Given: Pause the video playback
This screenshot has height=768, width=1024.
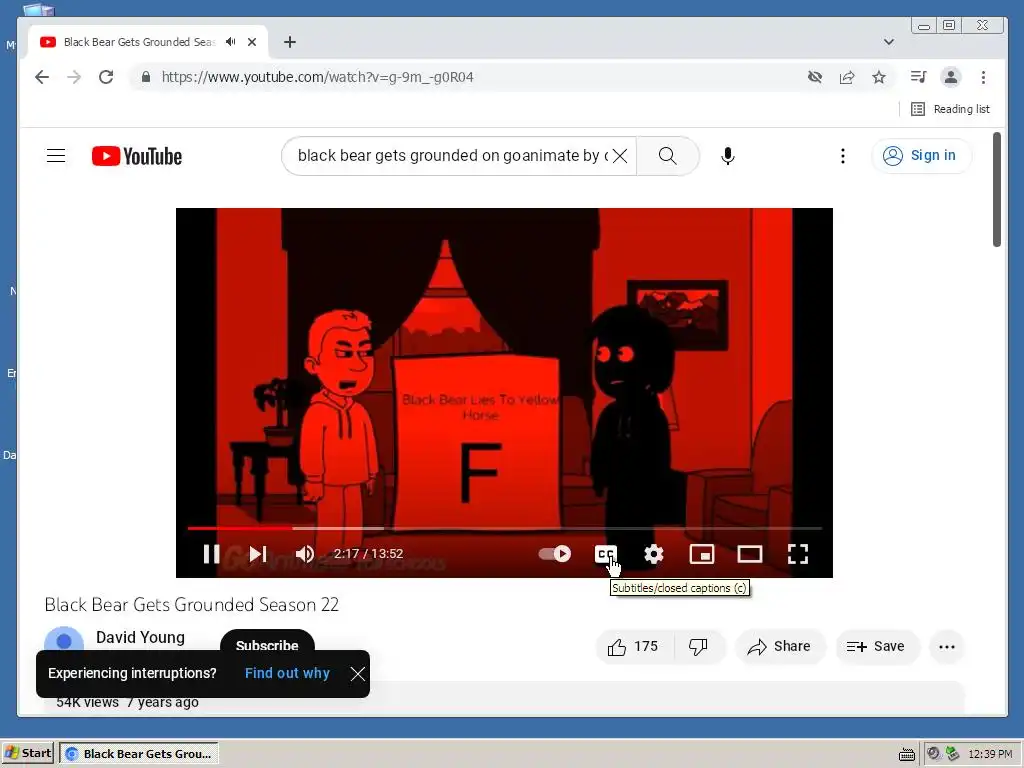Looking at the screenshot, I should point(211,554).
